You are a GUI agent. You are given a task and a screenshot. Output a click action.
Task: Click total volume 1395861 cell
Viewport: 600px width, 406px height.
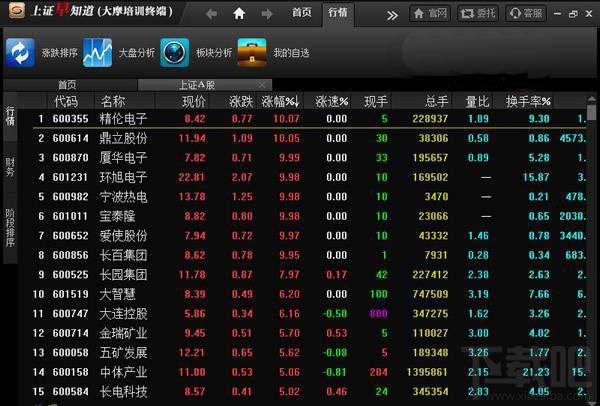click(x=427, y=372)
